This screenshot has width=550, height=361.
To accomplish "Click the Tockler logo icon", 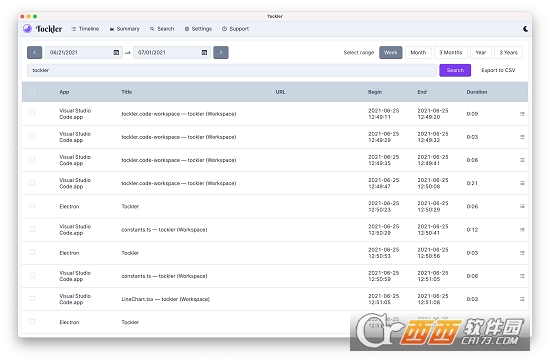I will tap(27, 29).
